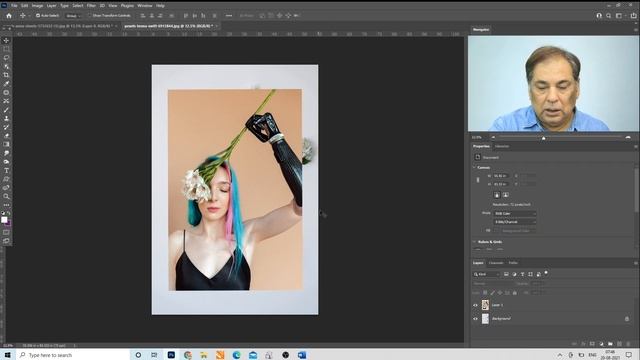This screenshot has height=360, width=640.
Task: Click the background color swatch
Action: [8, 223]
